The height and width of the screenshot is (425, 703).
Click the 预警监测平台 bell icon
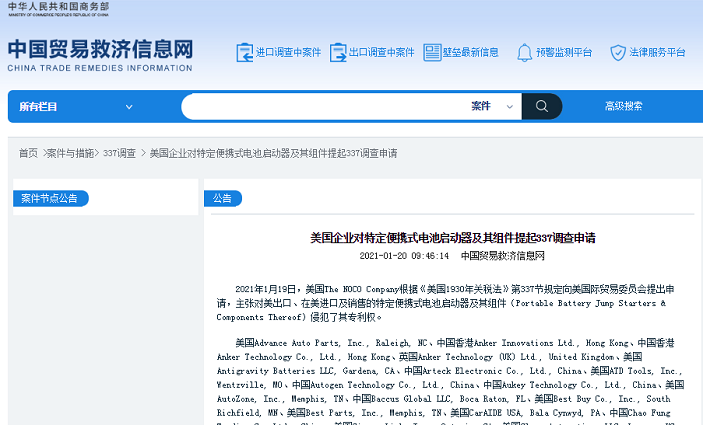pos(525,53)
